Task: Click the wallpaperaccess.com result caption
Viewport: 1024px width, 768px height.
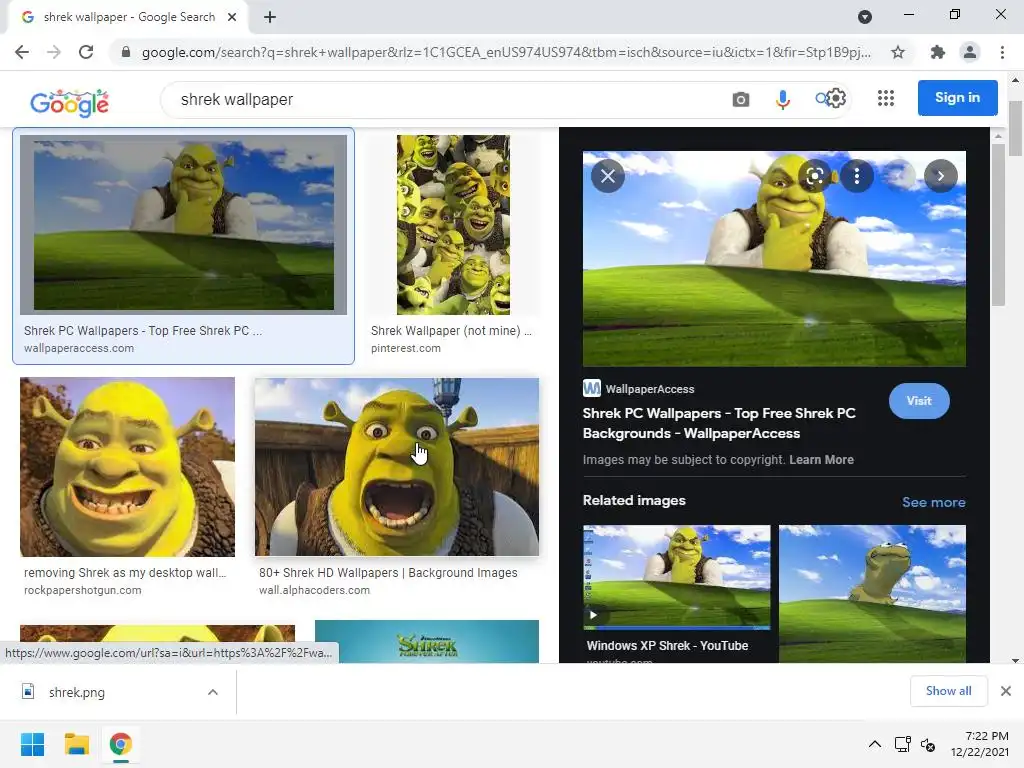Action: [78, 348]
